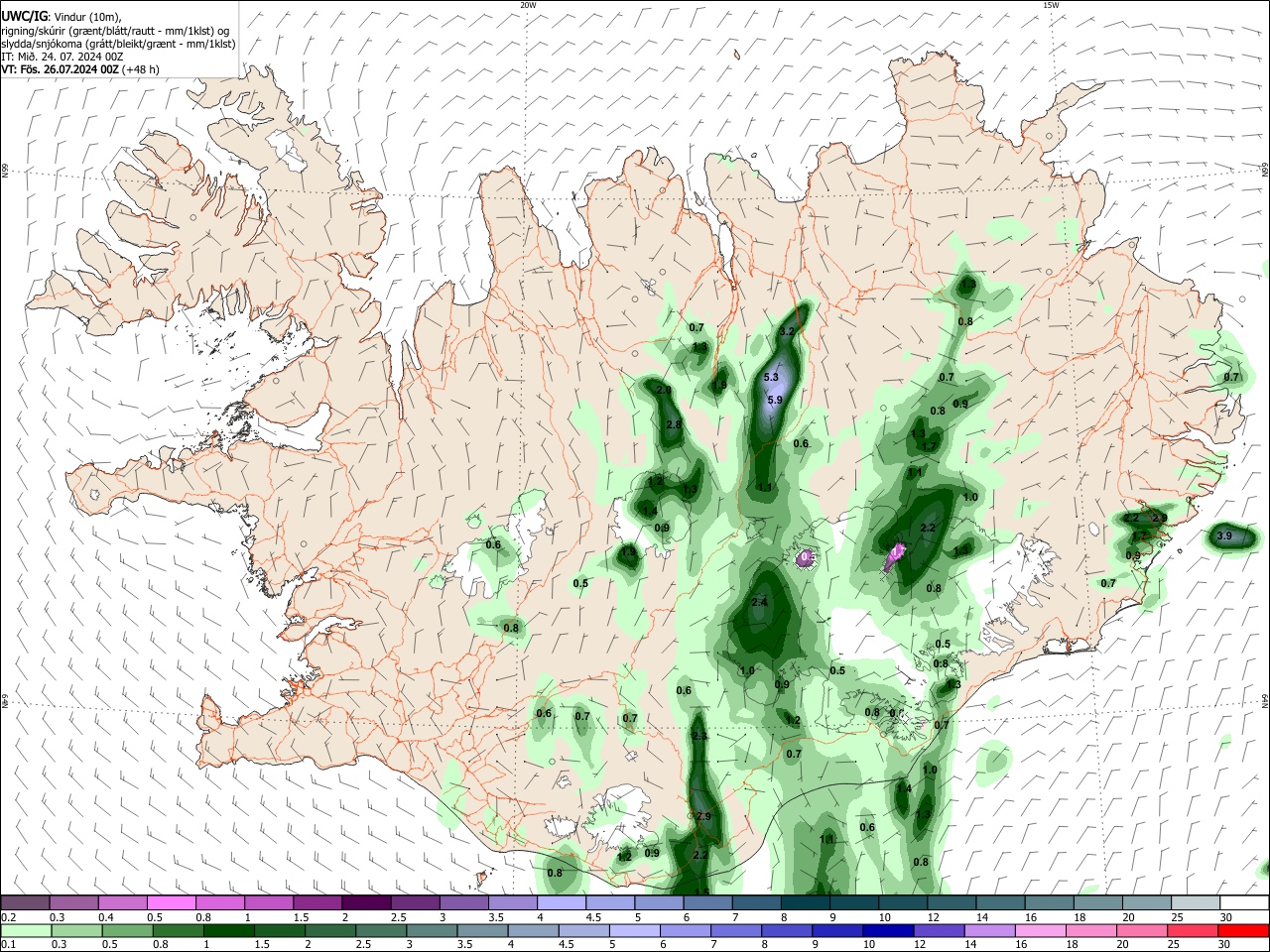The width and height of the screenshot is (1270, 952).
Task: Click the 'rigning/skúrir' legend description line
Action: (115, 31)
